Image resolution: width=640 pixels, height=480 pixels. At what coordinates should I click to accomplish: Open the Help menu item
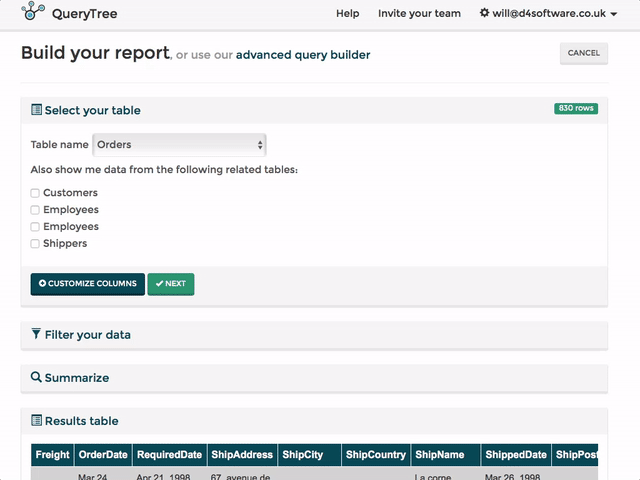pyautogui.click(x=348, y=13)
